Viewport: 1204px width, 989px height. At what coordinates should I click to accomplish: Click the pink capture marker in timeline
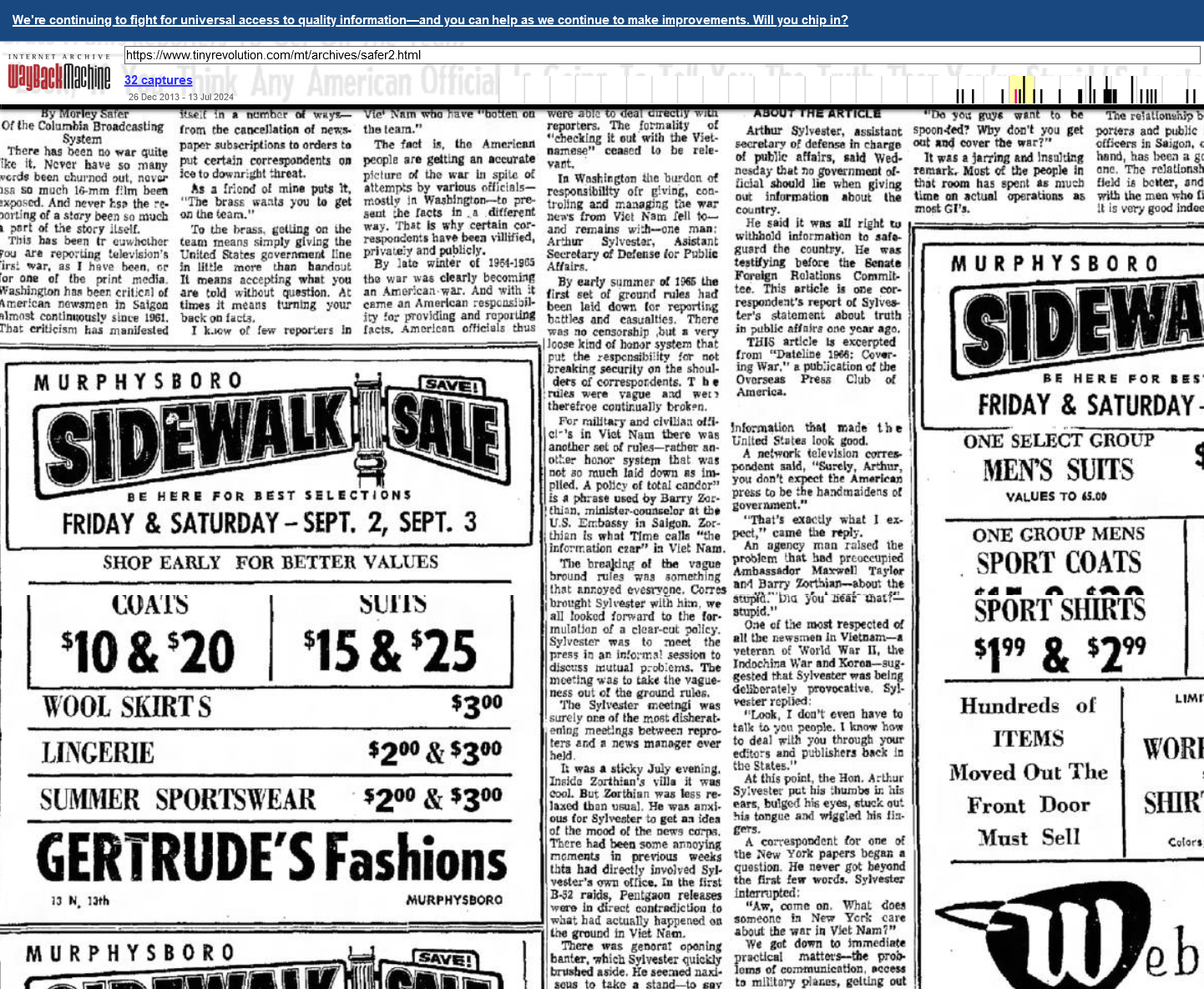tap(1016, 96)
